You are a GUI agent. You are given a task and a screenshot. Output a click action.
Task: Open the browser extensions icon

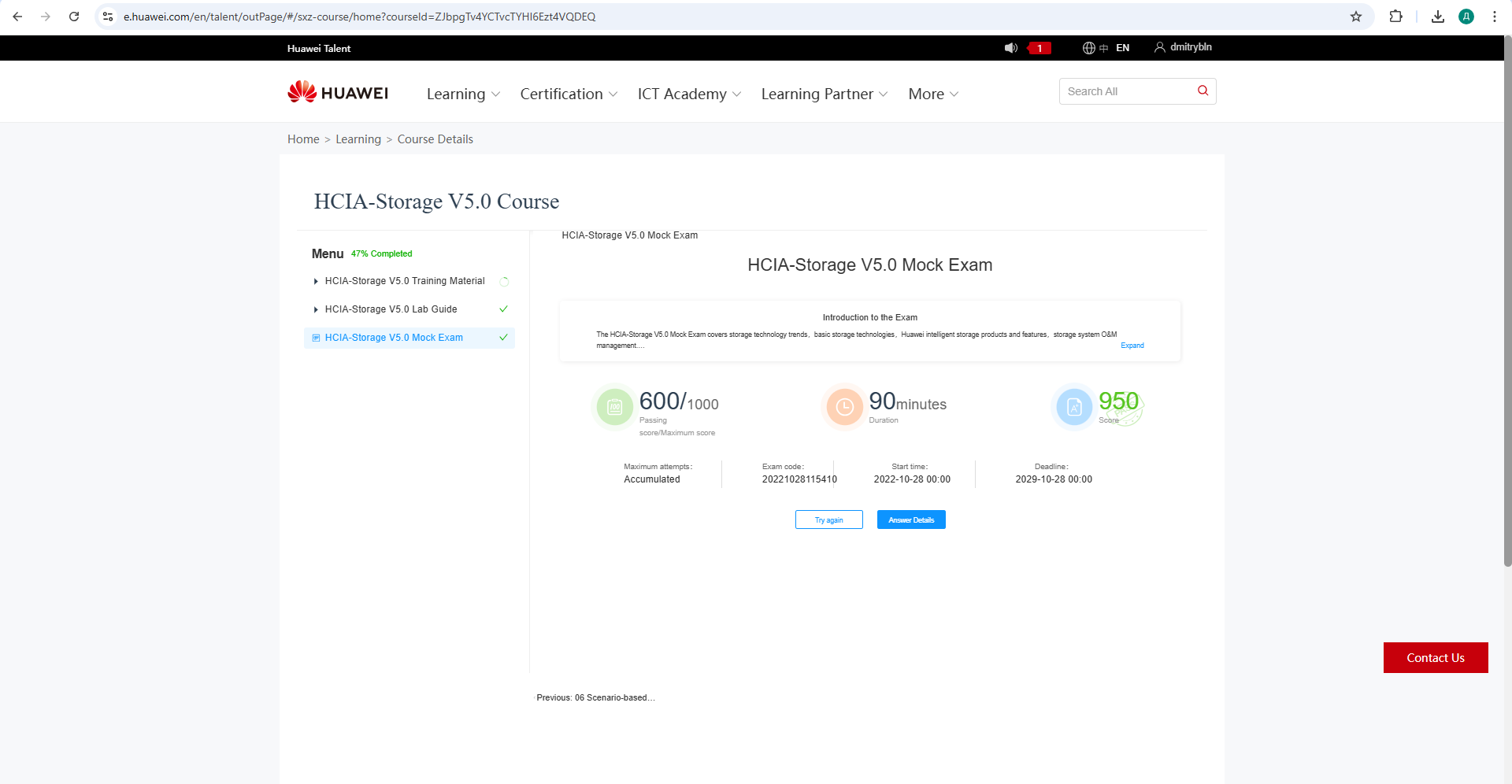point(1395,17)
